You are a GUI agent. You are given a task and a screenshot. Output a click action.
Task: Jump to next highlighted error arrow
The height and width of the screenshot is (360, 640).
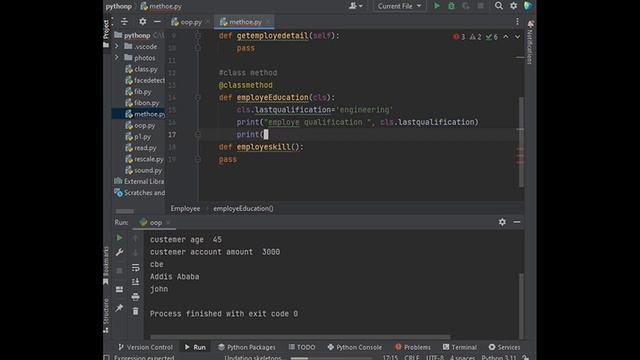[x=517, y=37]
